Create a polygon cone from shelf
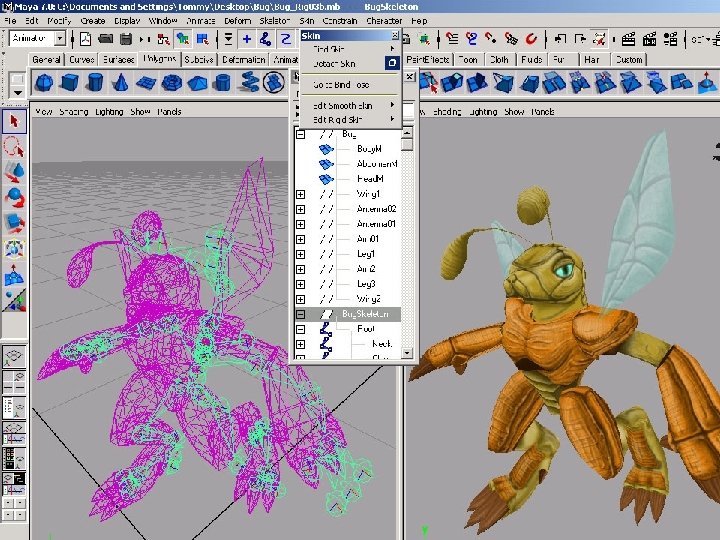This screenshot has width=720, height=540. click(x=120, y=83)
